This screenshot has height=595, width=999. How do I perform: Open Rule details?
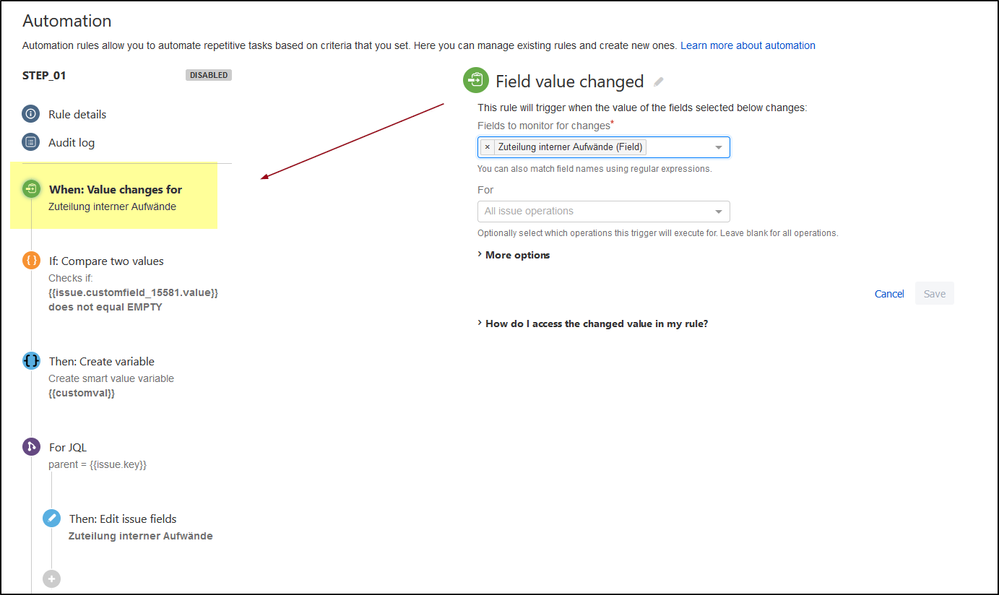pyautogui.click(x=77, y=115)
